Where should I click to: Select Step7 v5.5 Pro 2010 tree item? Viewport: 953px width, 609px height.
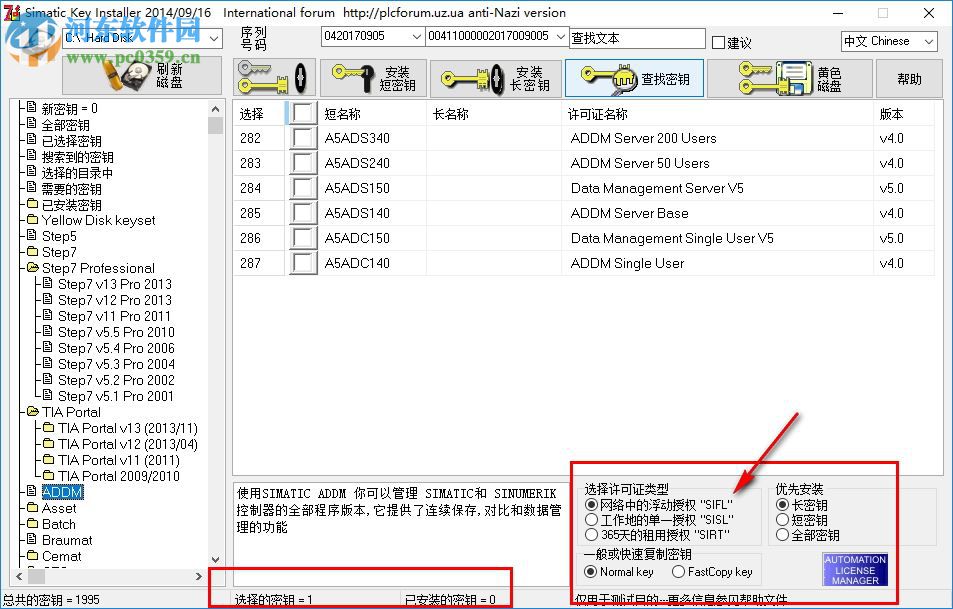pyautogui.click(x=116, y=332)
